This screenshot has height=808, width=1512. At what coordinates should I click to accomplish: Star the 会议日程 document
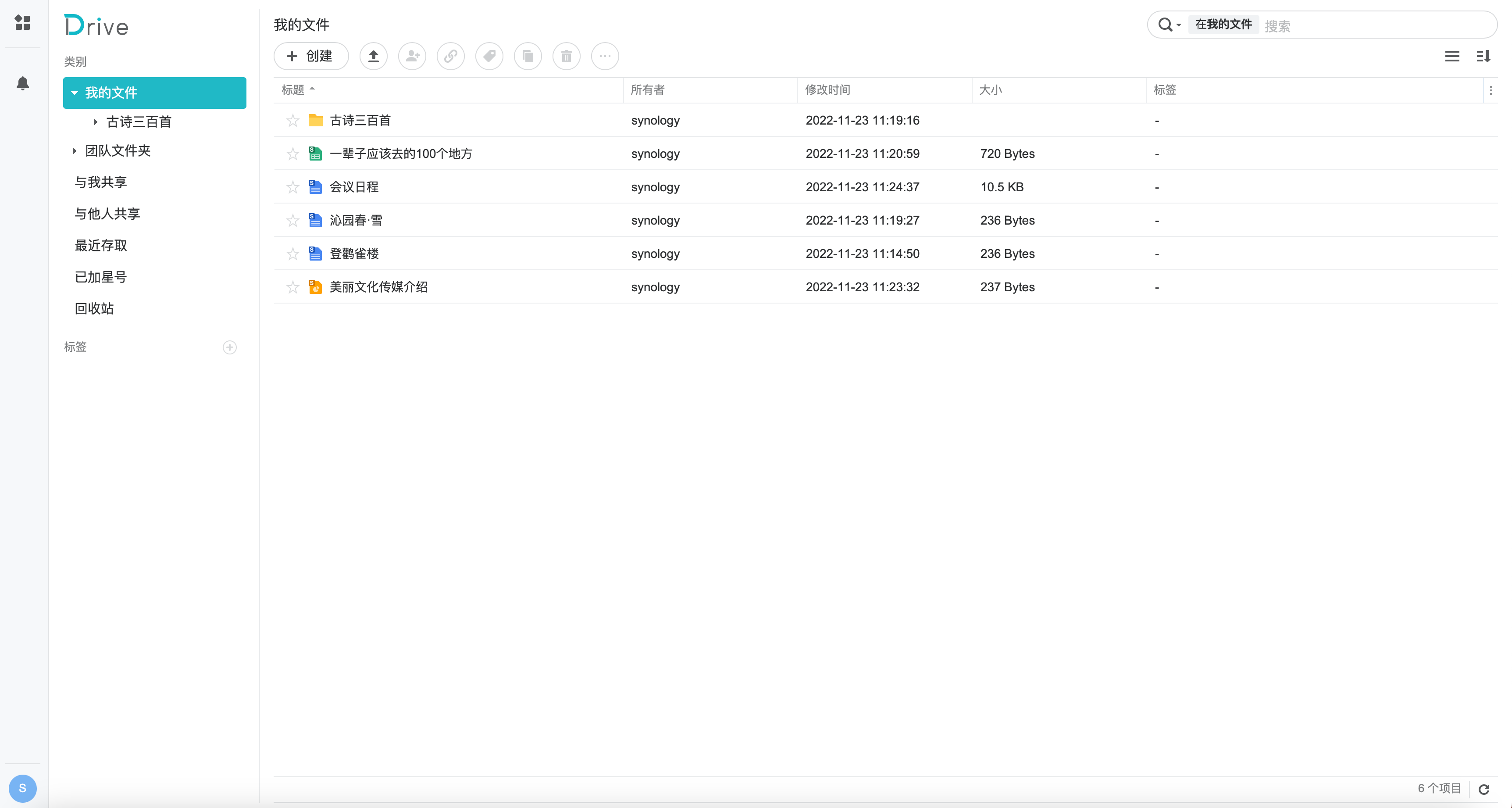pos(292,187)
